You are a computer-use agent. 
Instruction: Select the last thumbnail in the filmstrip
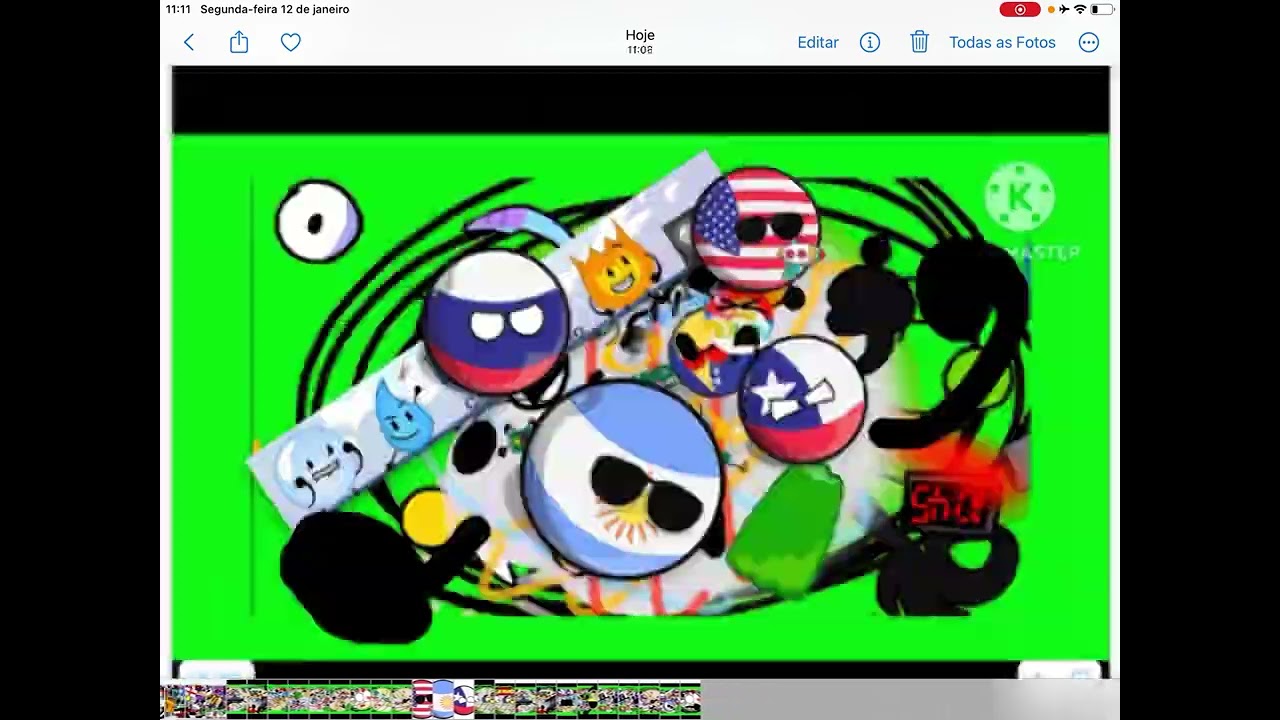click(692, 700)
